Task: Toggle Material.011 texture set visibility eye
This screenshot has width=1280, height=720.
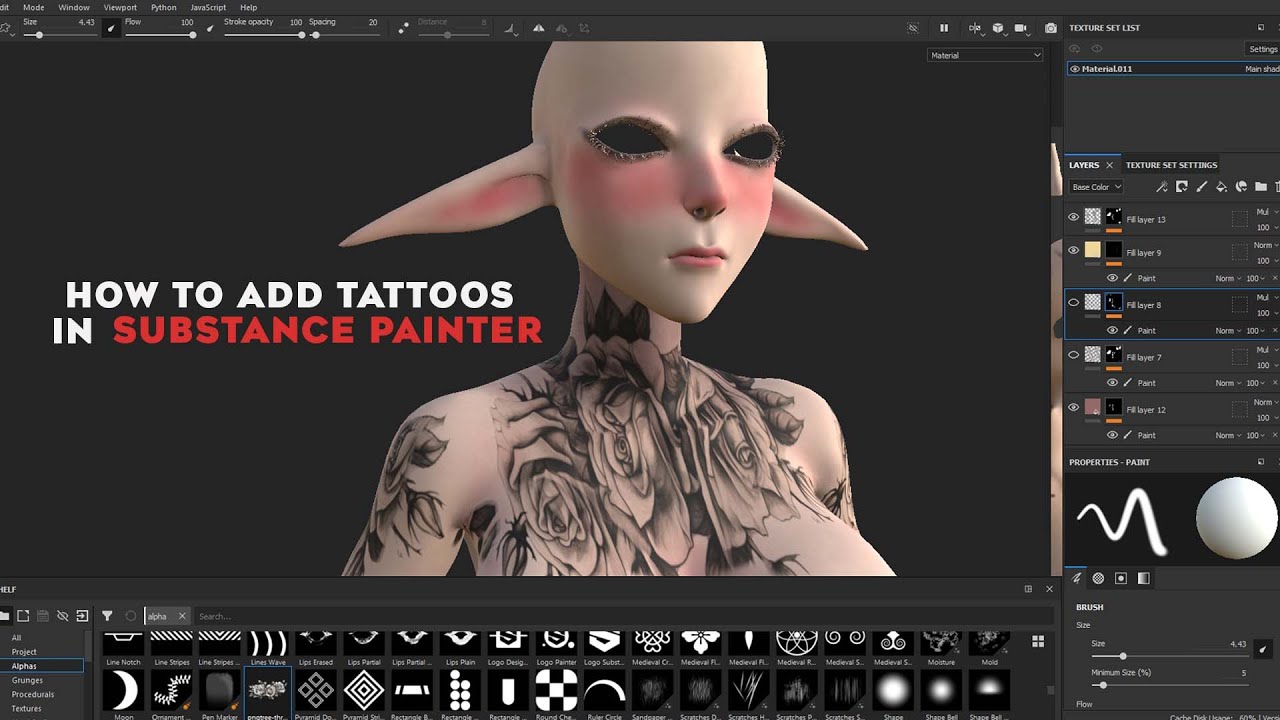Action: point(1075,69)
